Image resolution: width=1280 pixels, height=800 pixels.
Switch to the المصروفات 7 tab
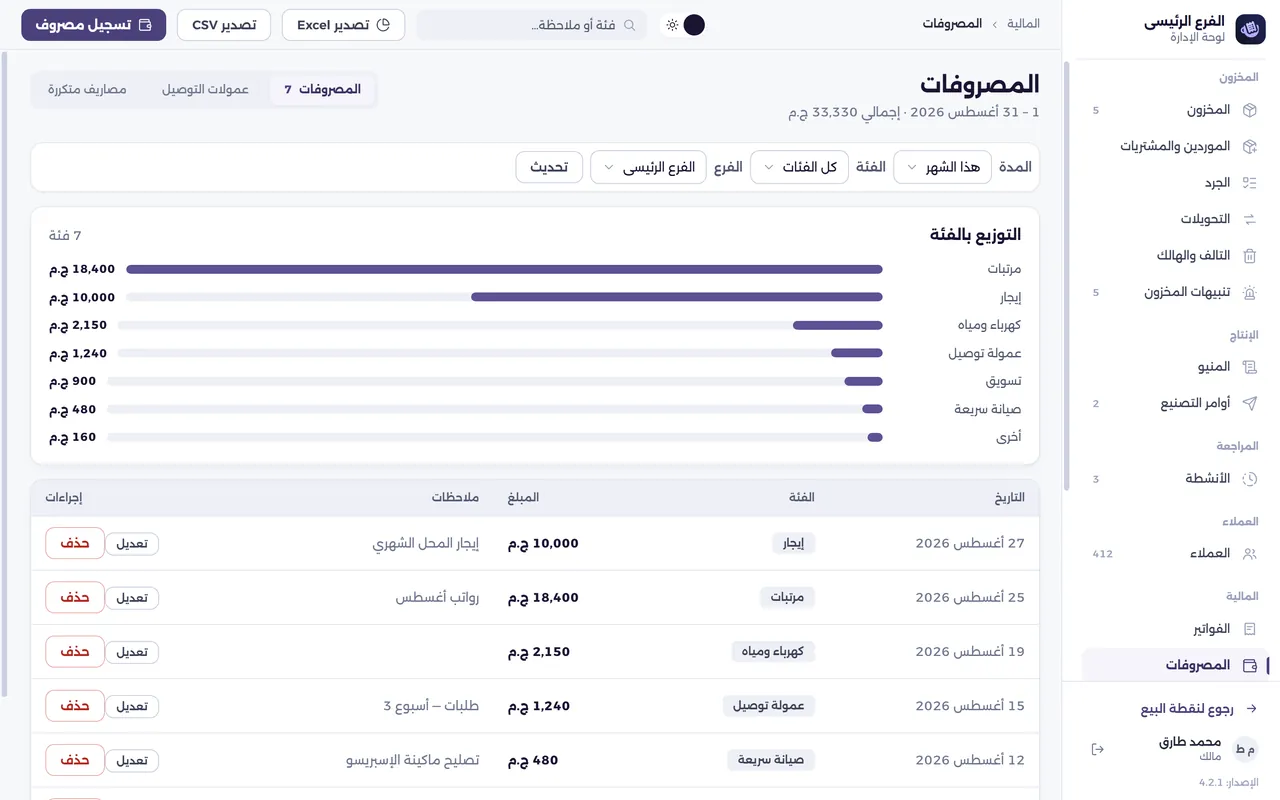(x=322, y=89)
